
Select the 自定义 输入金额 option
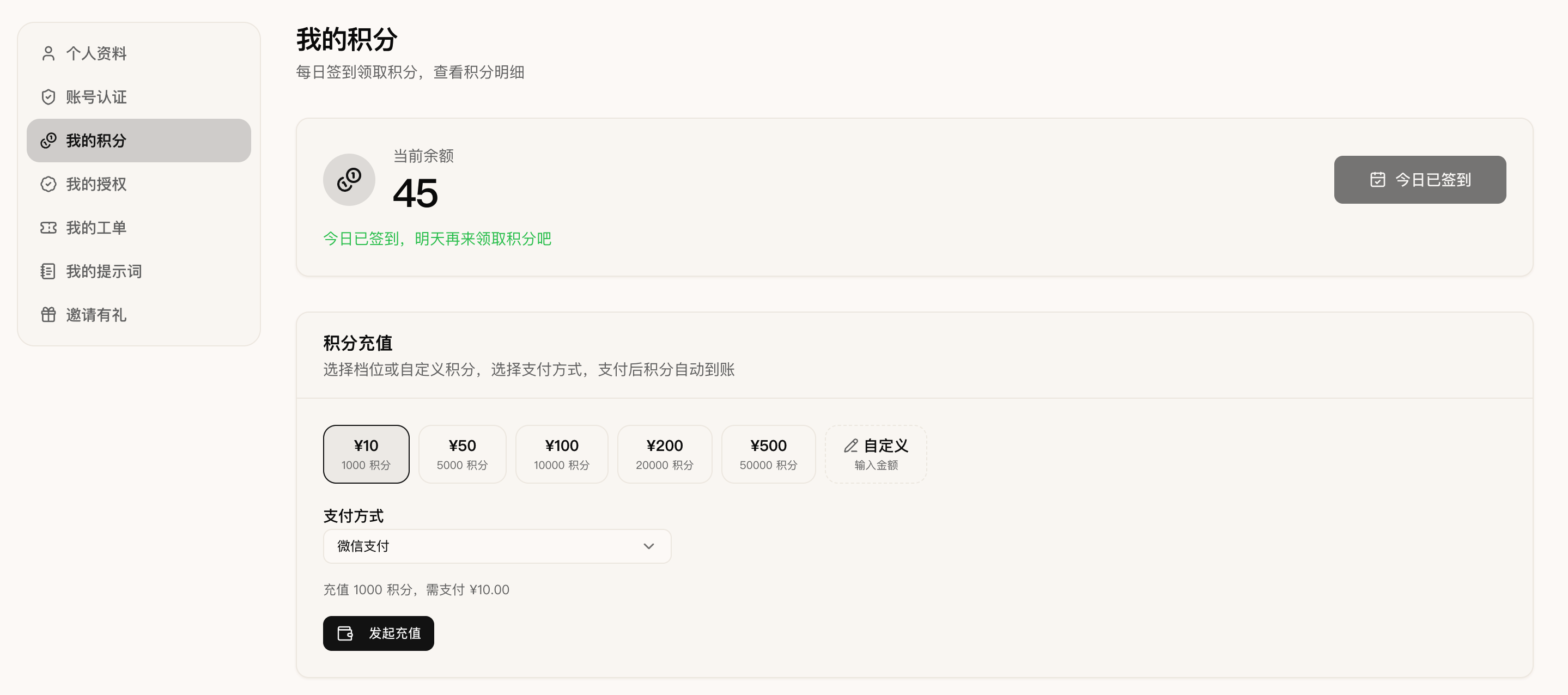tap(876, 454)
